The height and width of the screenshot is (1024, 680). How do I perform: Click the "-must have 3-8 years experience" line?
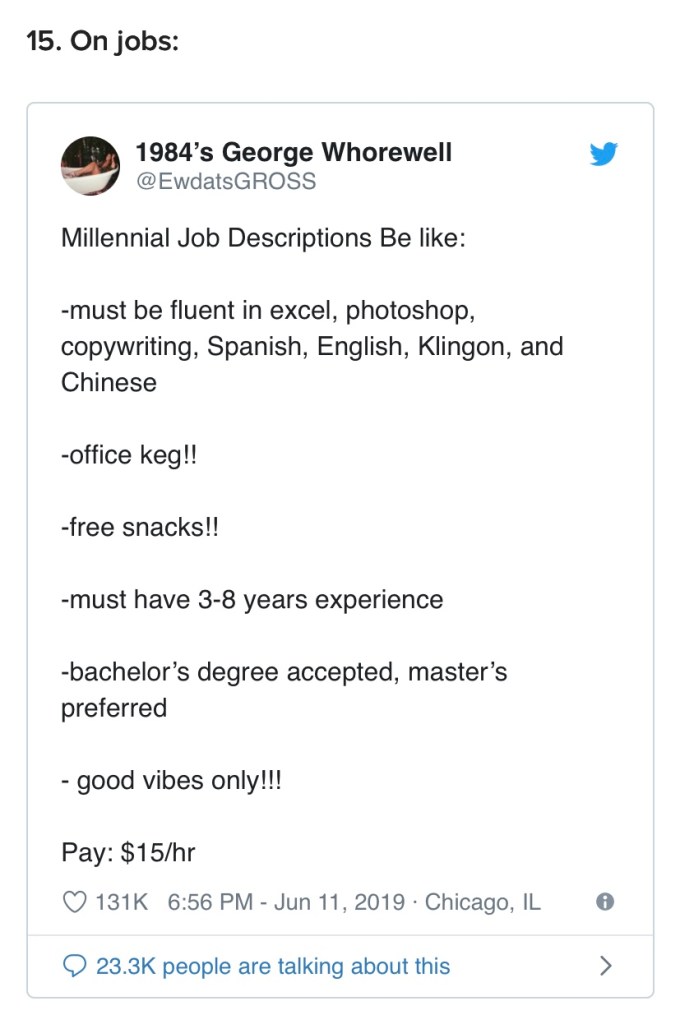pyautogui.click(x=251, y=599)
